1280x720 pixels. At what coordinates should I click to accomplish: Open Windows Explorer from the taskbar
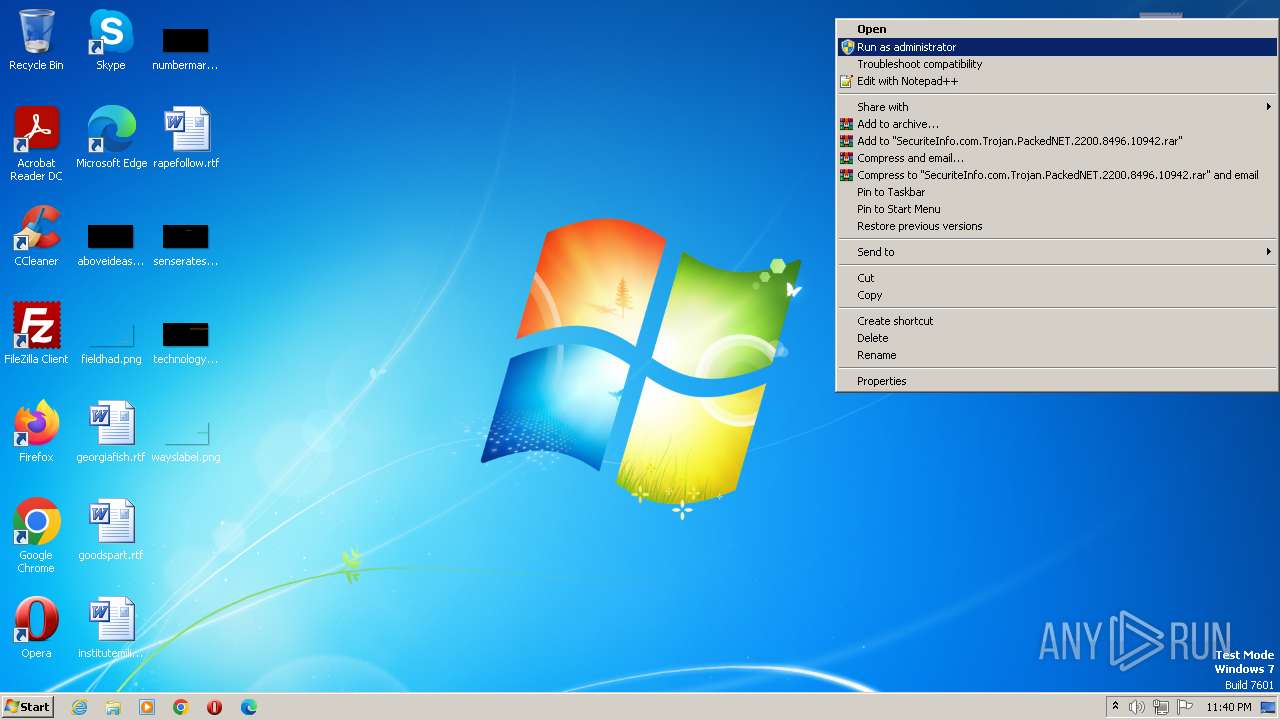click(x=113, y=707)
